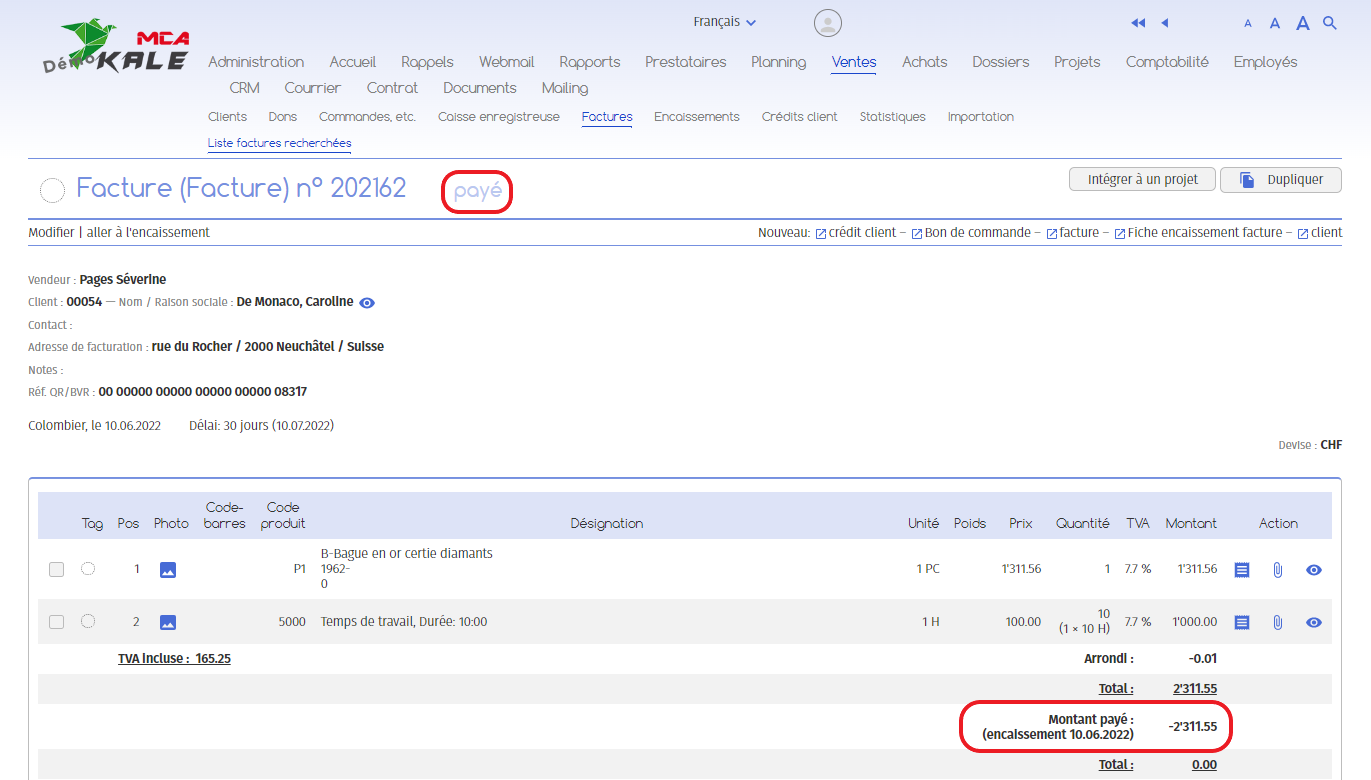The width and height of the screenshot is (1371, 780).
Task: Open the Comptabilité menu
Action: tap(1167, 62)
